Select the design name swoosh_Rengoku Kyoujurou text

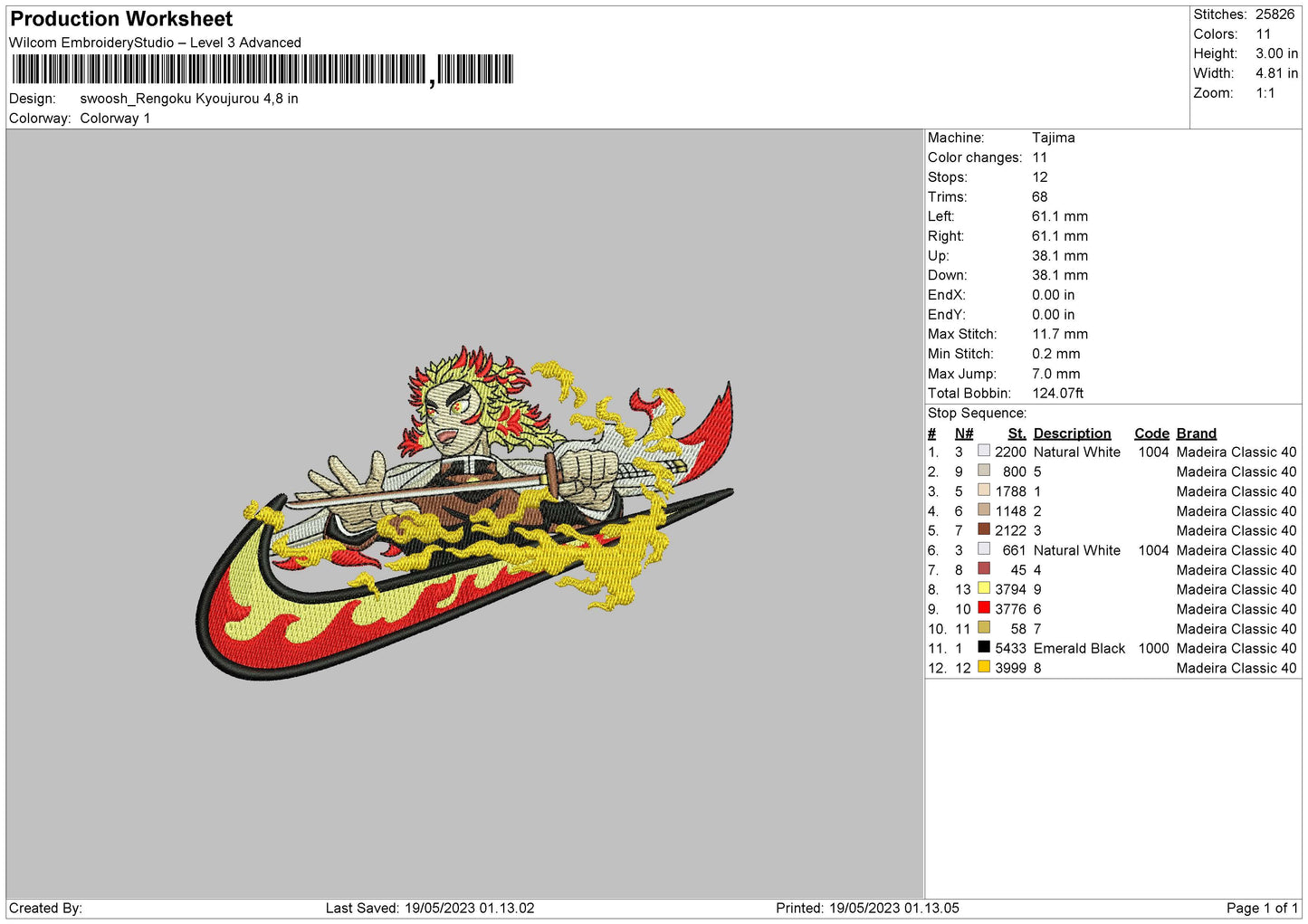(x=188, y=99)
